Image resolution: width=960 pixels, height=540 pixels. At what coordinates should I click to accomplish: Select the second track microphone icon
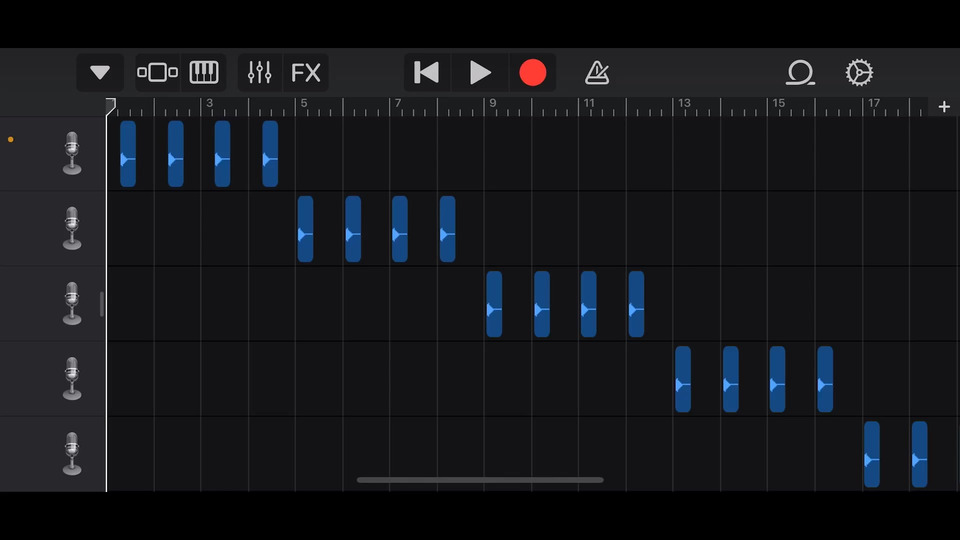(72, 228)
